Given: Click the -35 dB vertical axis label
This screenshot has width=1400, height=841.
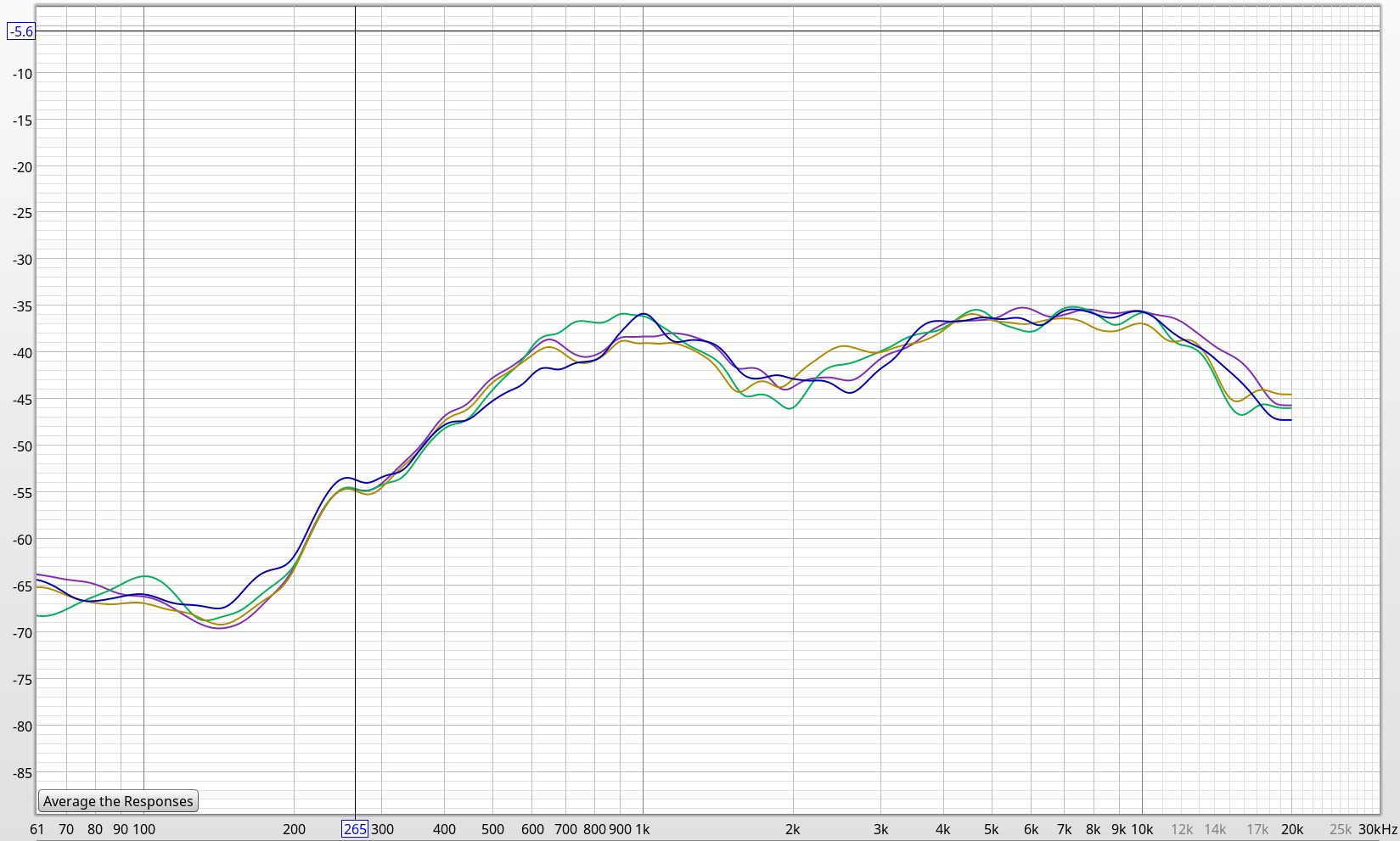Looking at the screenshot, I should pos(23,306).
